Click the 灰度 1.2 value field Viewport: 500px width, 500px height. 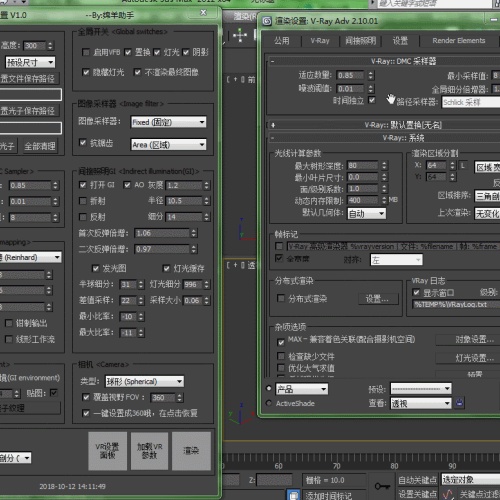tap(184, 185)
